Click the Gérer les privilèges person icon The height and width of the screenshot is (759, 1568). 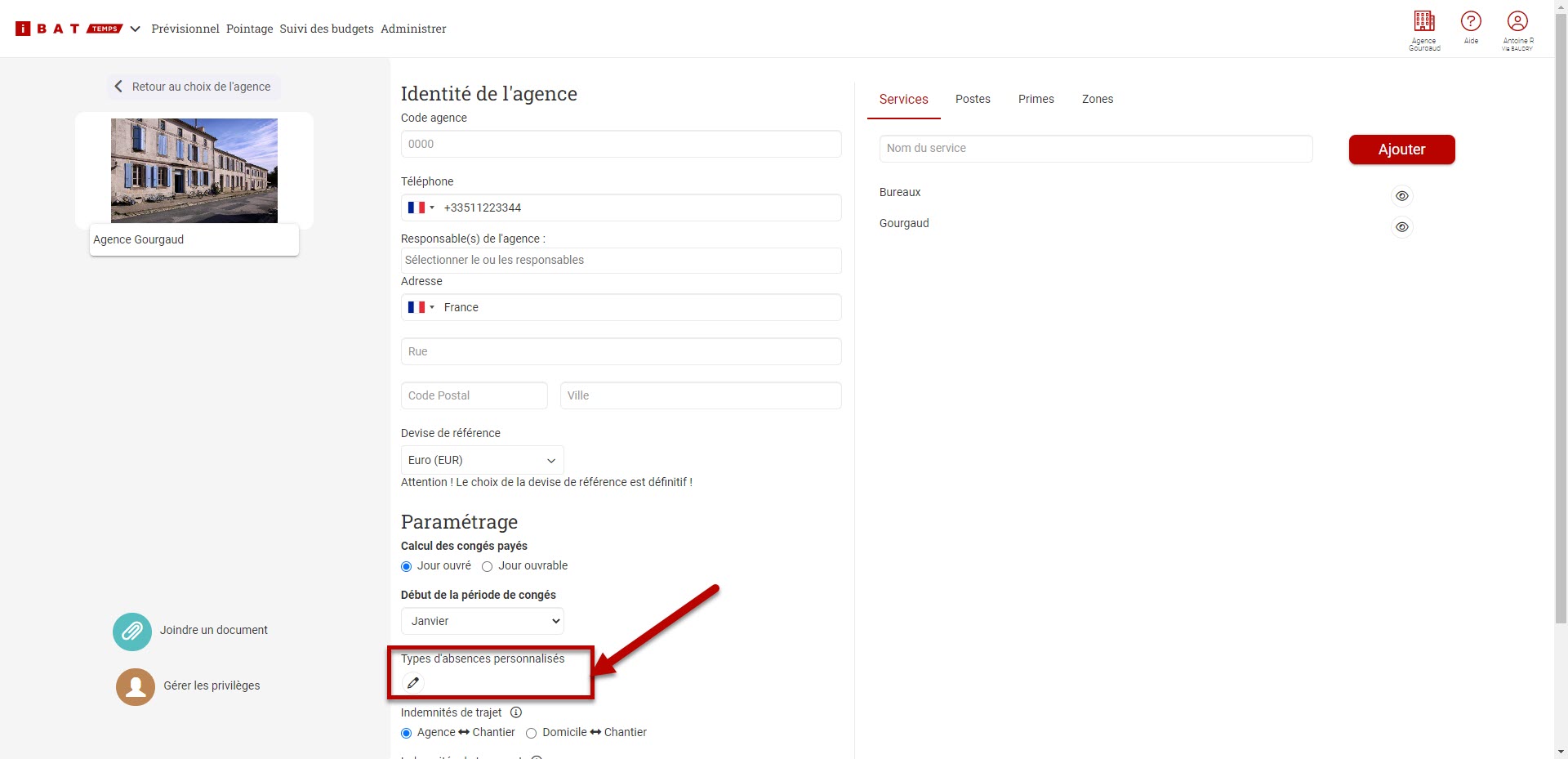(136, 687)
